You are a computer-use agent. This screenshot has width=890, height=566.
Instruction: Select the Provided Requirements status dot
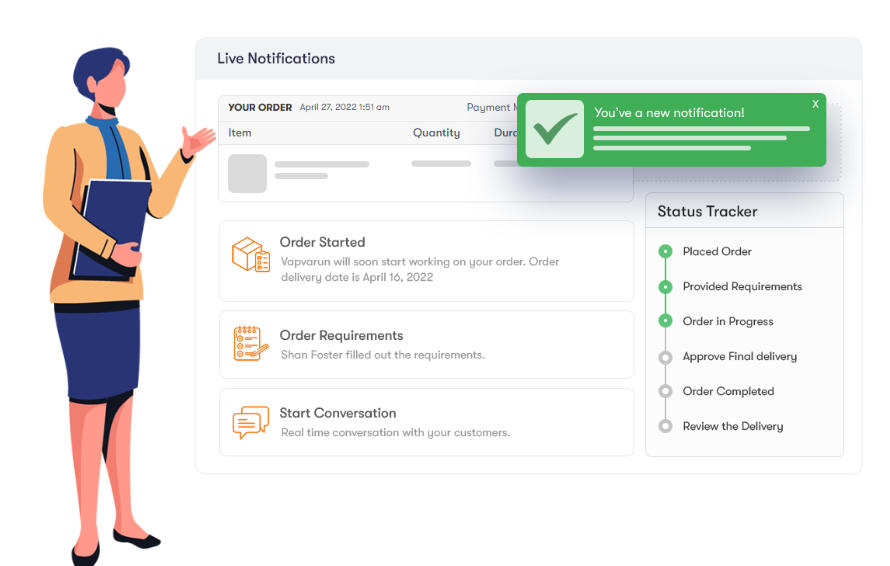(x=665, y=287)
